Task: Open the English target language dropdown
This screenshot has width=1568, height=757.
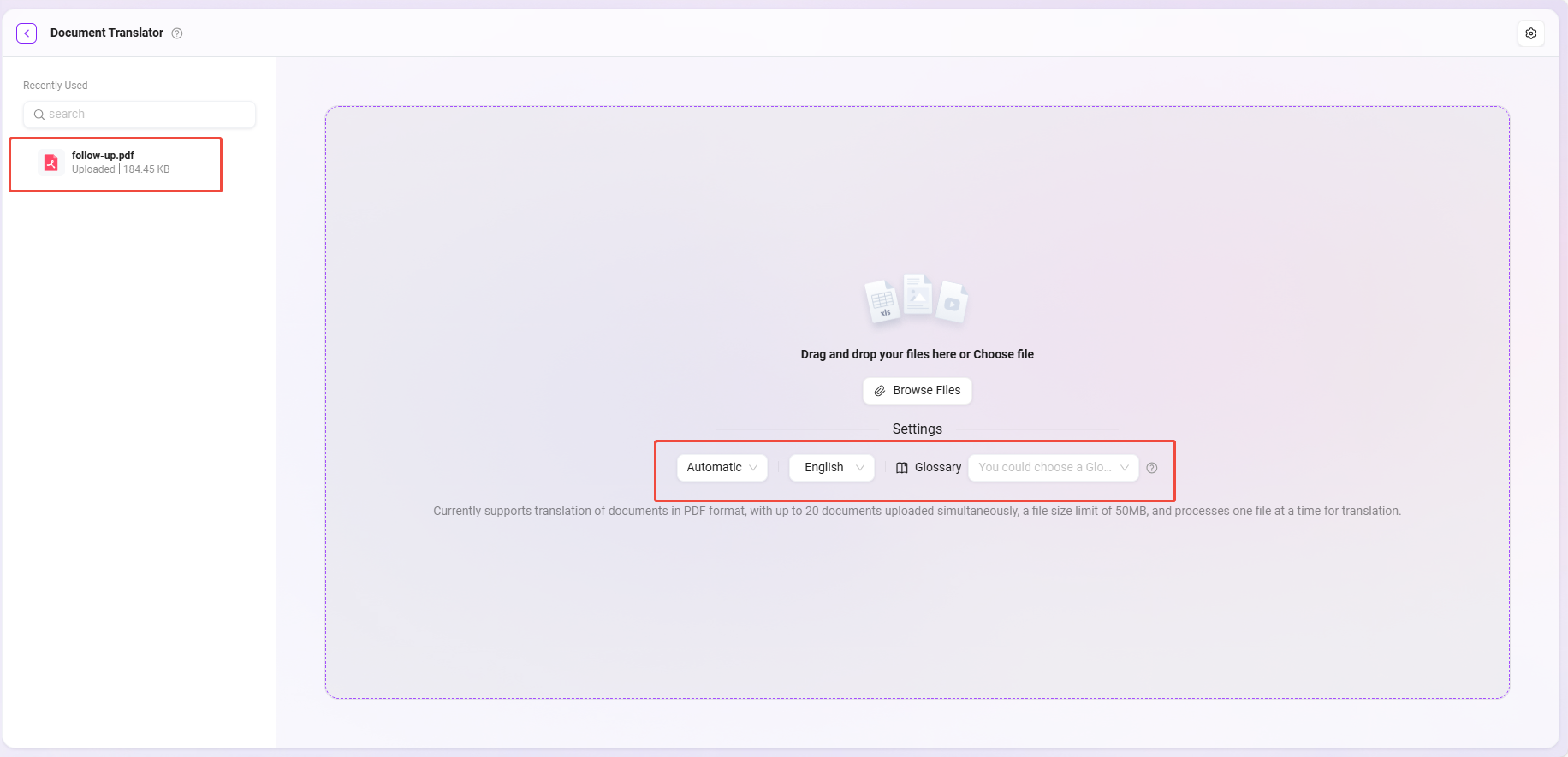Action: [831, 468]
